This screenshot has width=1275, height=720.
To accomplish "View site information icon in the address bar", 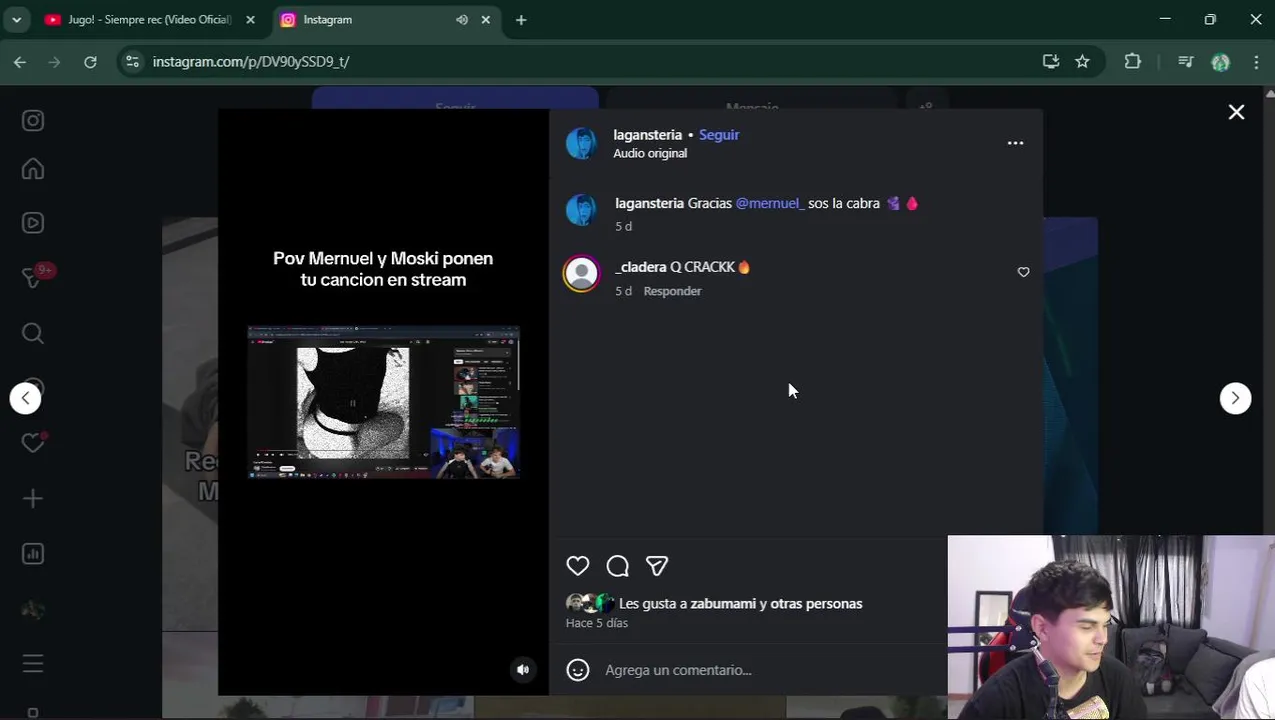I will (132, 62).
